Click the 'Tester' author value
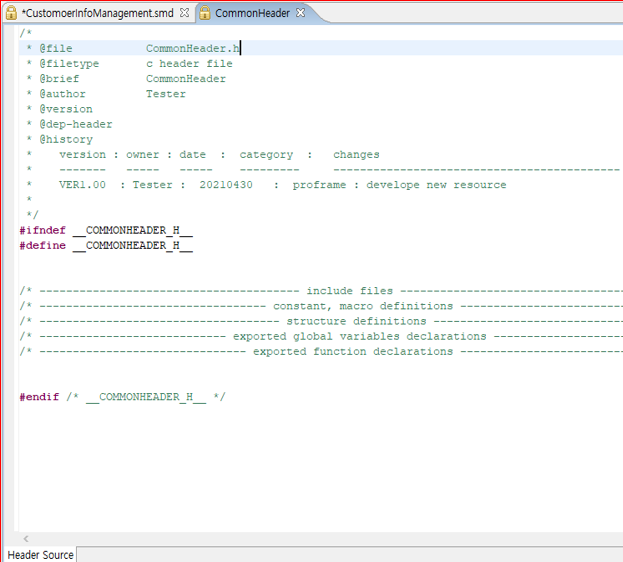 click(166, 94)
